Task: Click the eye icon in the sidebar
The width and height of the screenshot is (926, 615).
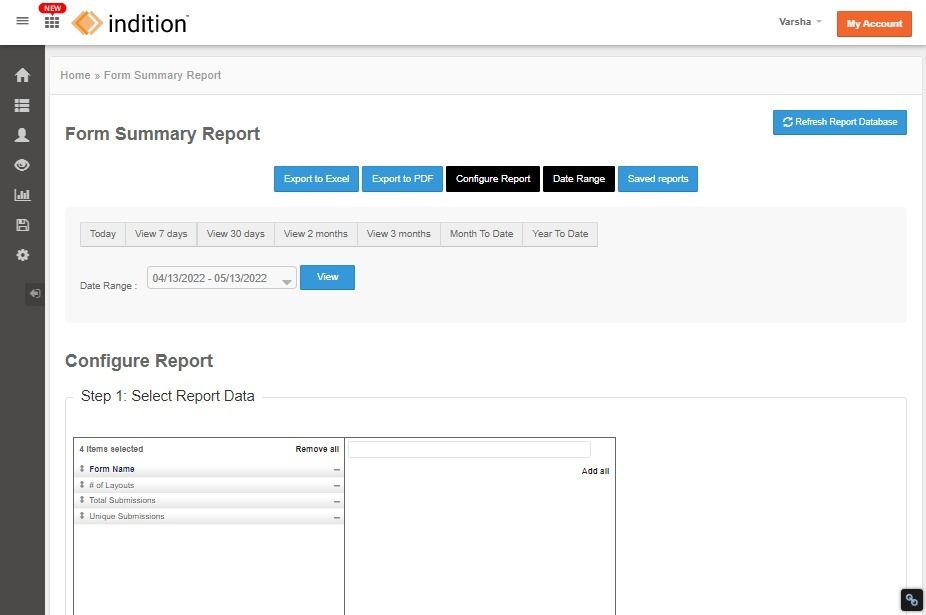Action: (22, 165)
